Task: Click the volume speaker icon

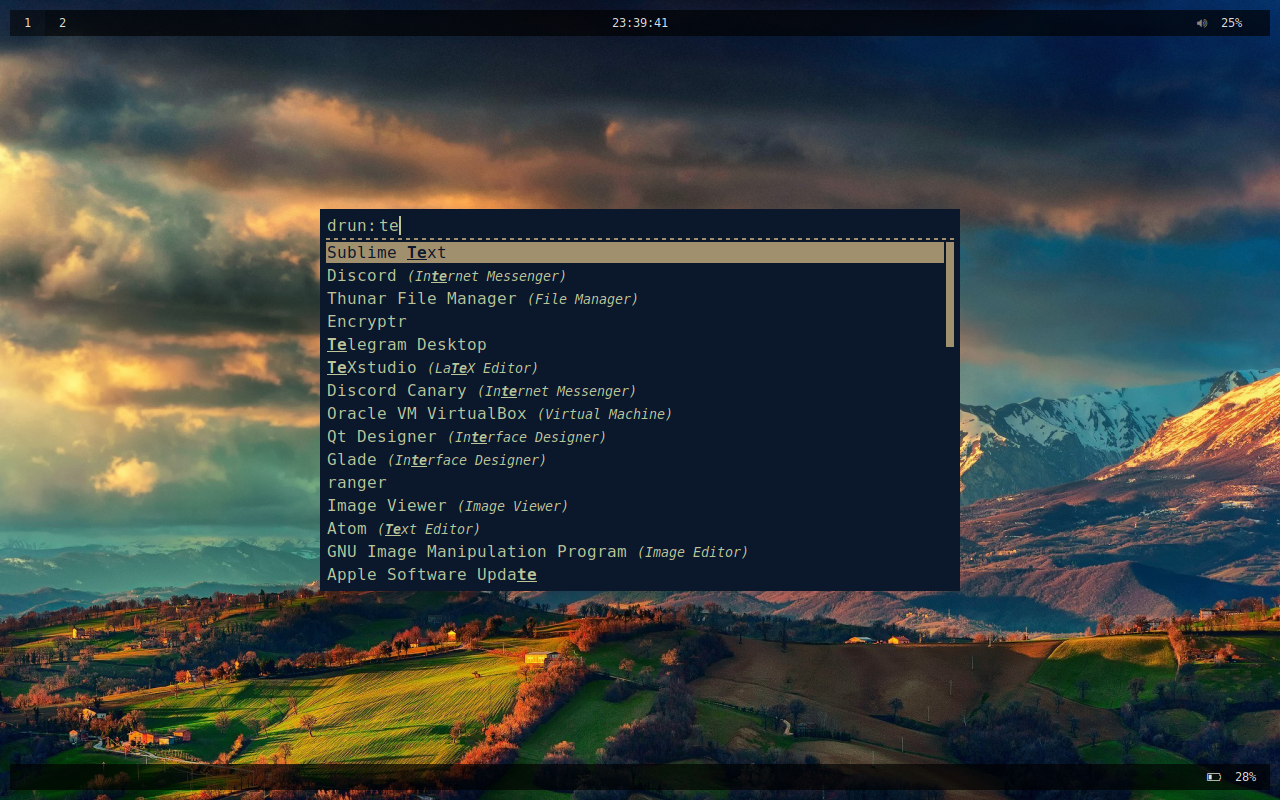Action: click(1202, 23)
